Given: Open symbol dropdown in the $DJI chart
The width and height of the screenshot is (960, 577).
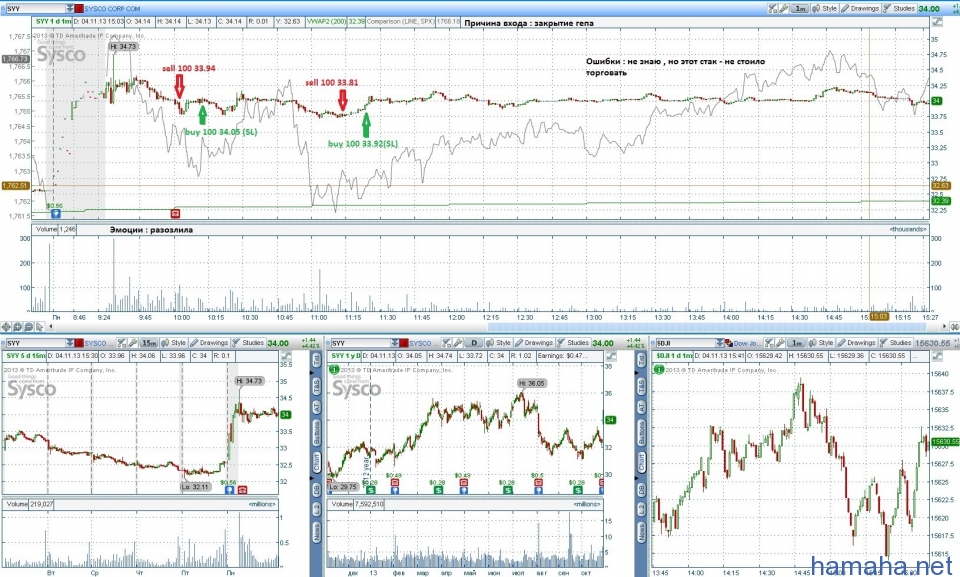Looking at the screenshot, I should 719,343.
